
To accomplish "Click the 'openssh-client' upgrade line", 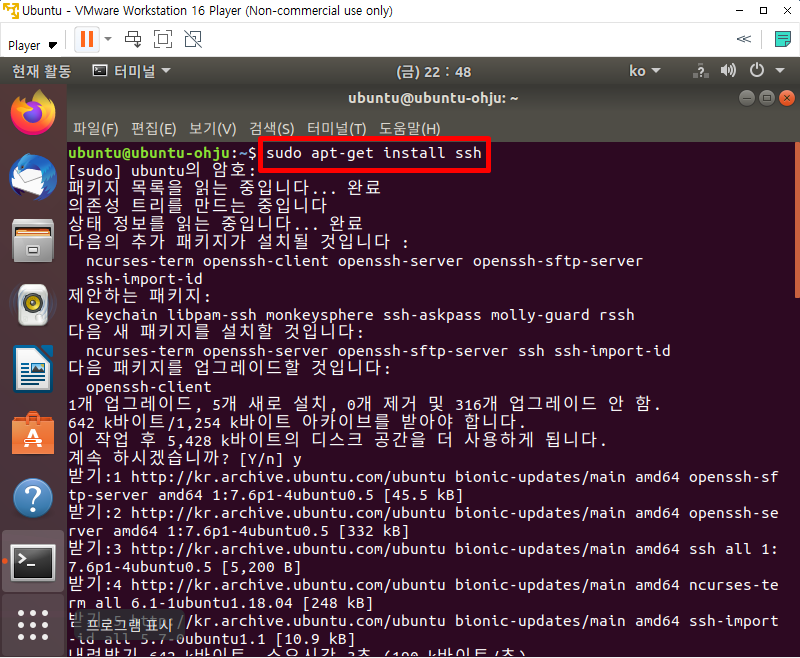I will pos(148,387).
